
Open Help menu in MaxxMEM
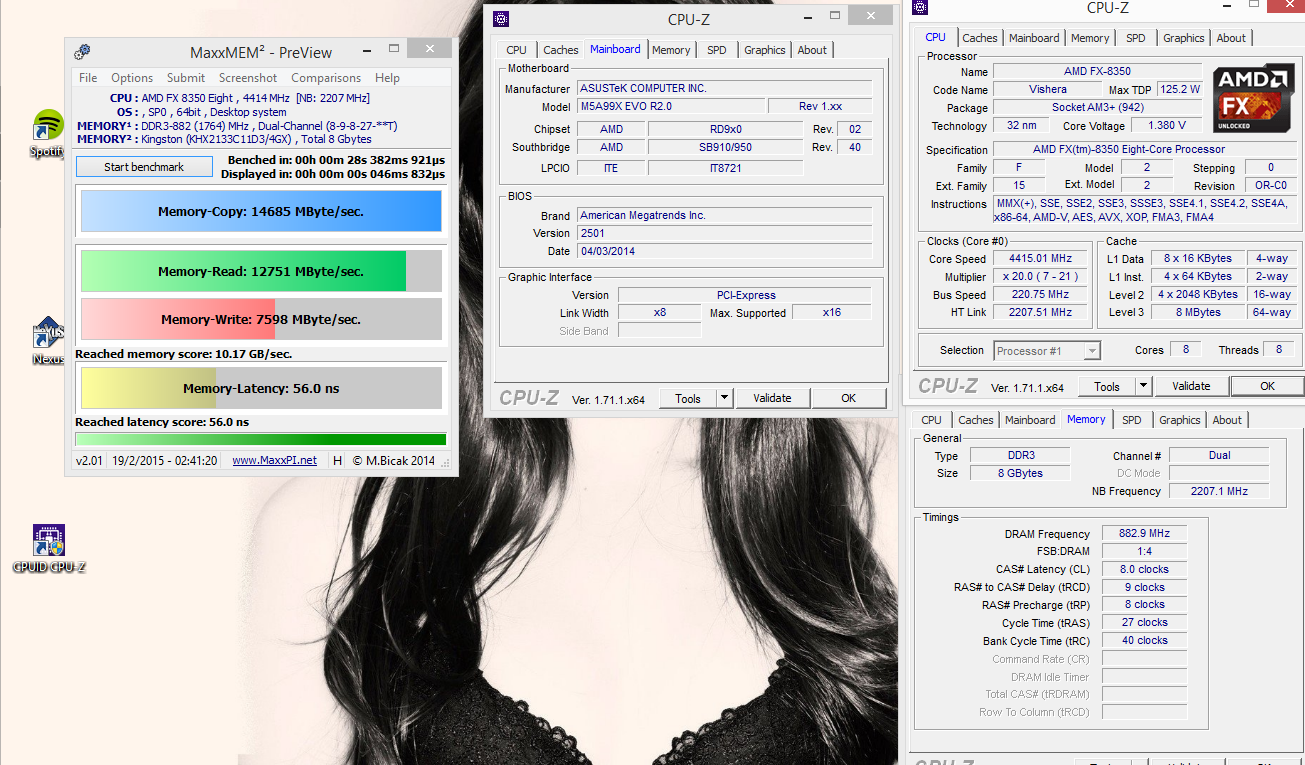(x=387, y=77)
